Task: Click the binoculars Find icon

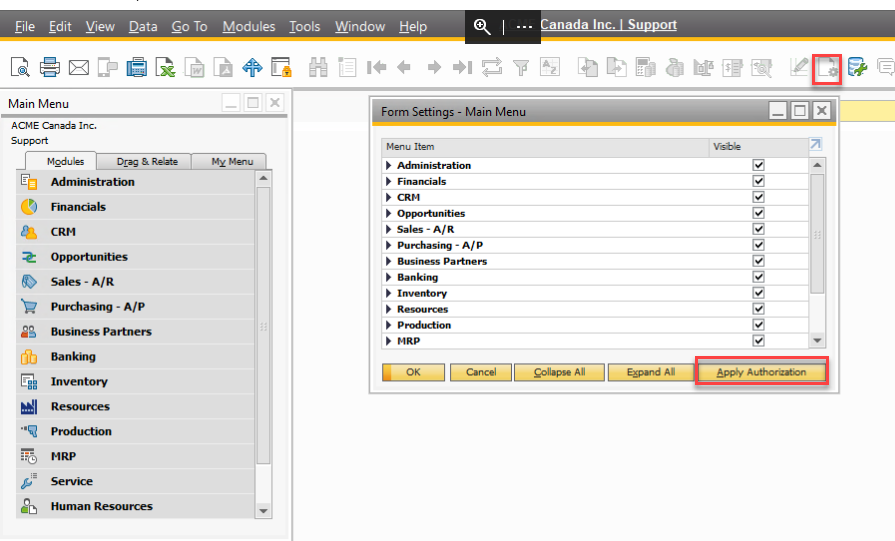Action: click(x=318, y=67)
